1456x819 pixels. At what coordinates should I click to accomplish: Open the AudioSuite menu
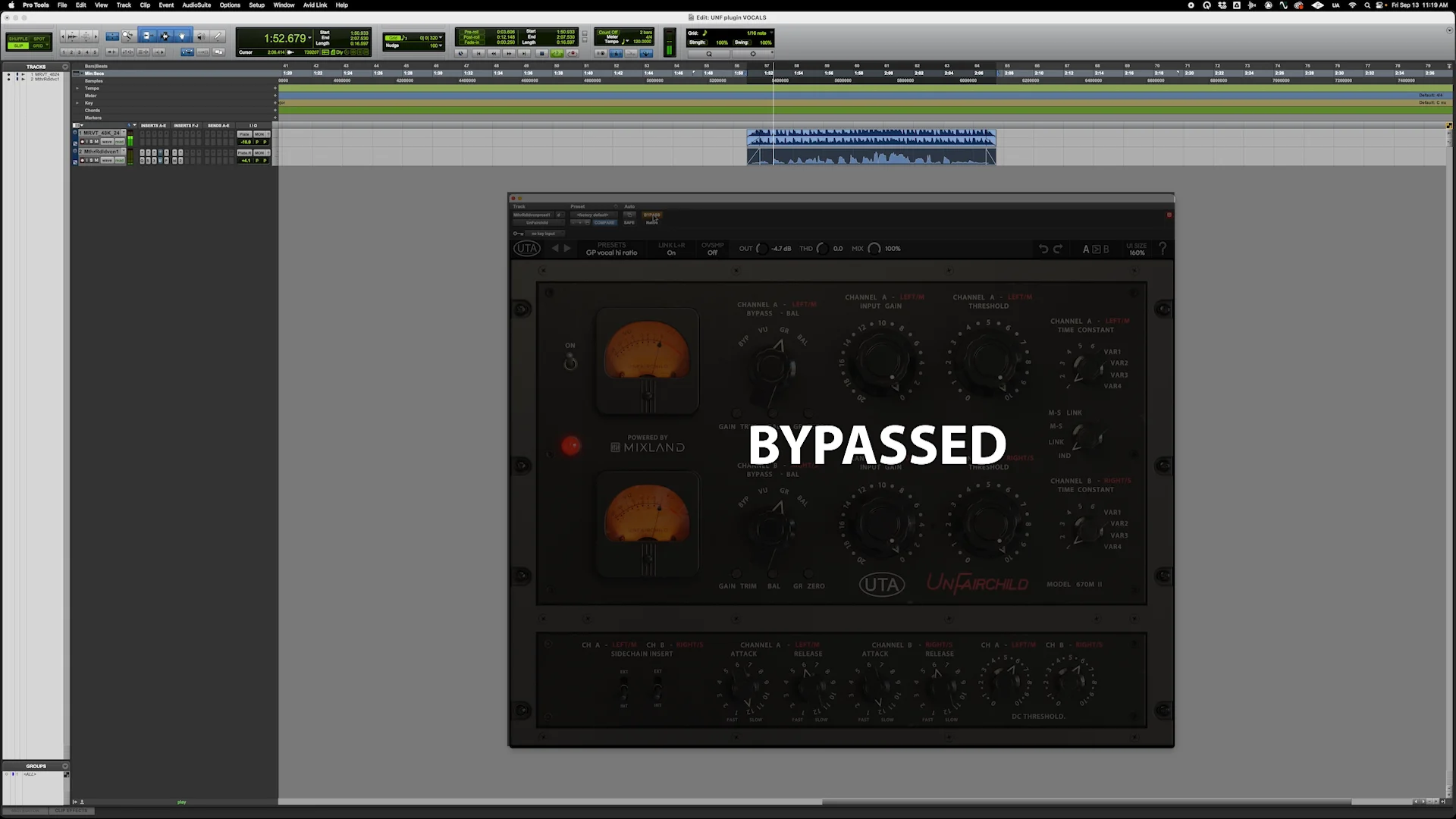[x=196, y=5]
